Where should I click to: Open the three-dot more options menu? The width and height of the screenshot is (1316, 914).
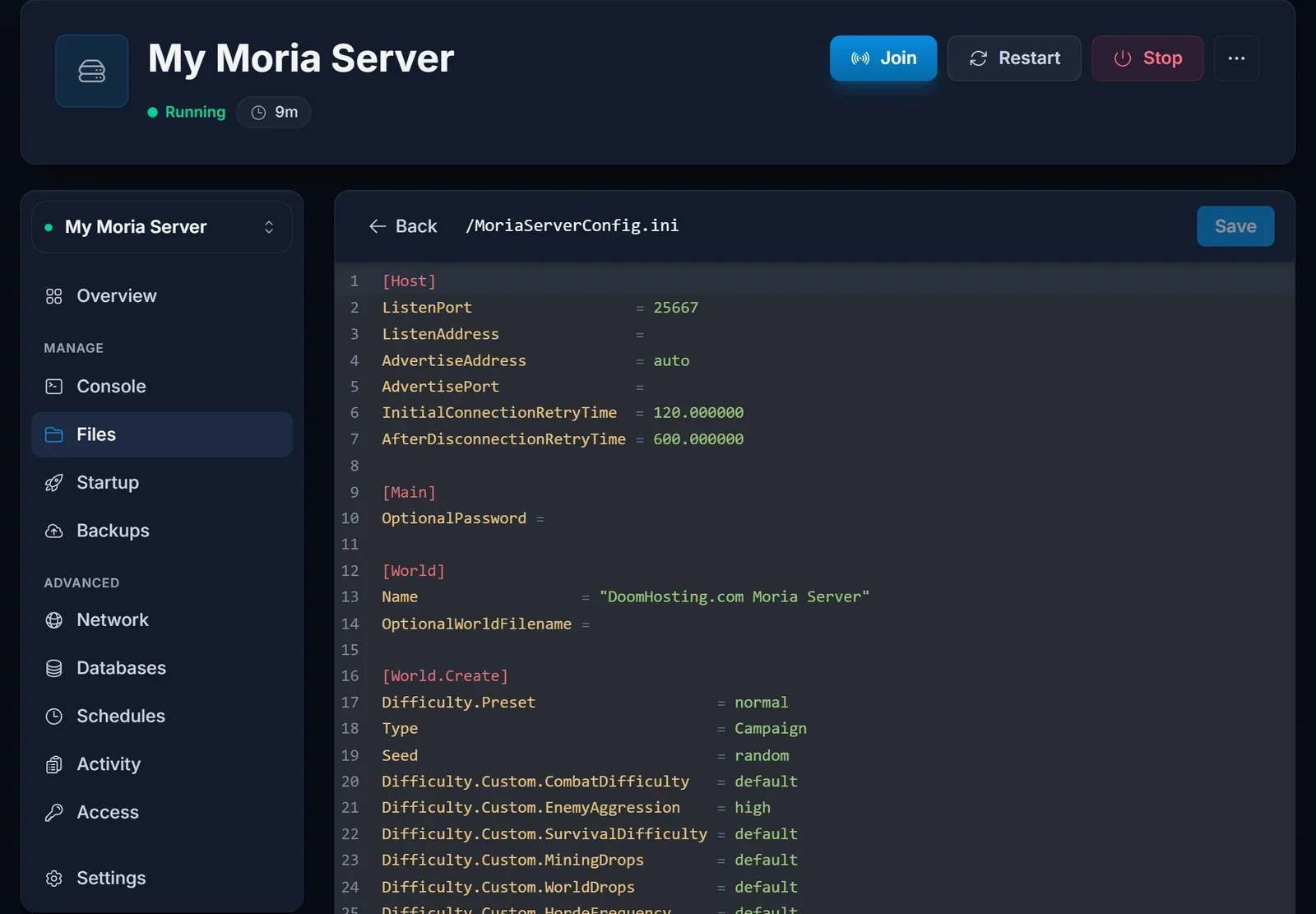1235,58
